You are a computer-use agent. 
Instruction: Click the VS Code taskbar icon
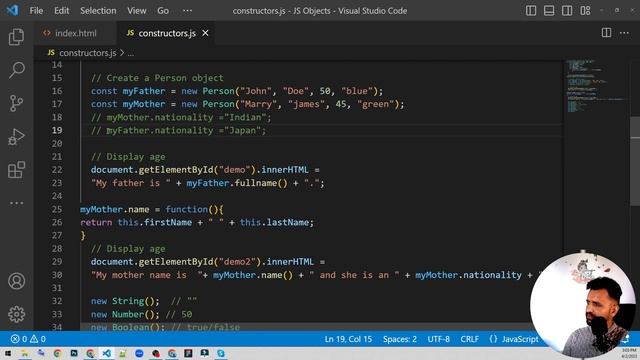pos(107,353)
